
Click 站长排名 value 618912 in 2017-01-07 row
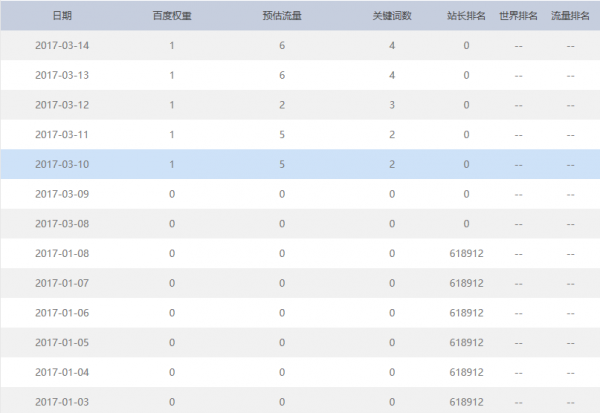pyautogui.click(x=467, y=283)
